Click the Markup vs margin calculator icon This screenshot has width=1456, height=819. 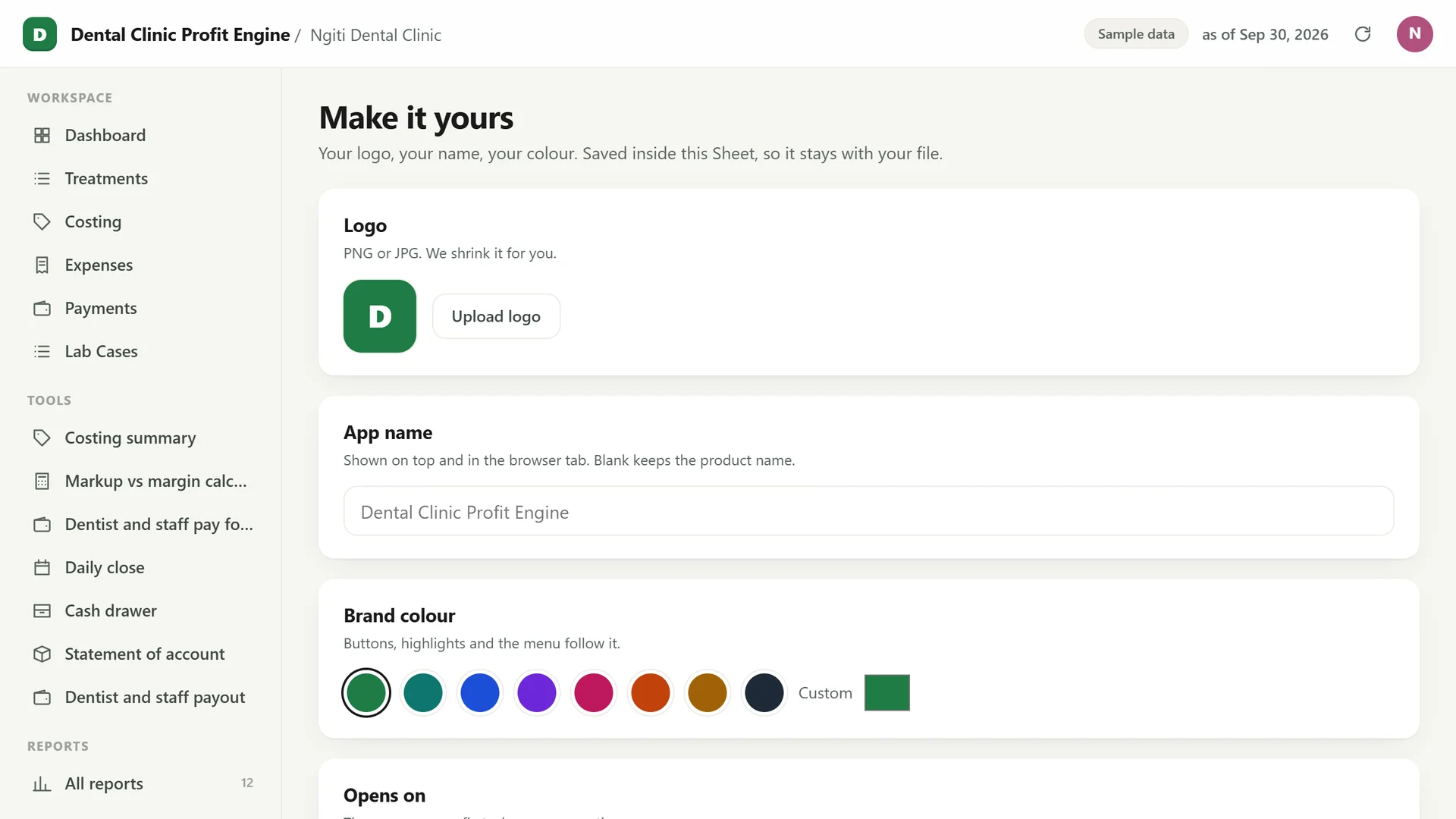coord(42,481)
